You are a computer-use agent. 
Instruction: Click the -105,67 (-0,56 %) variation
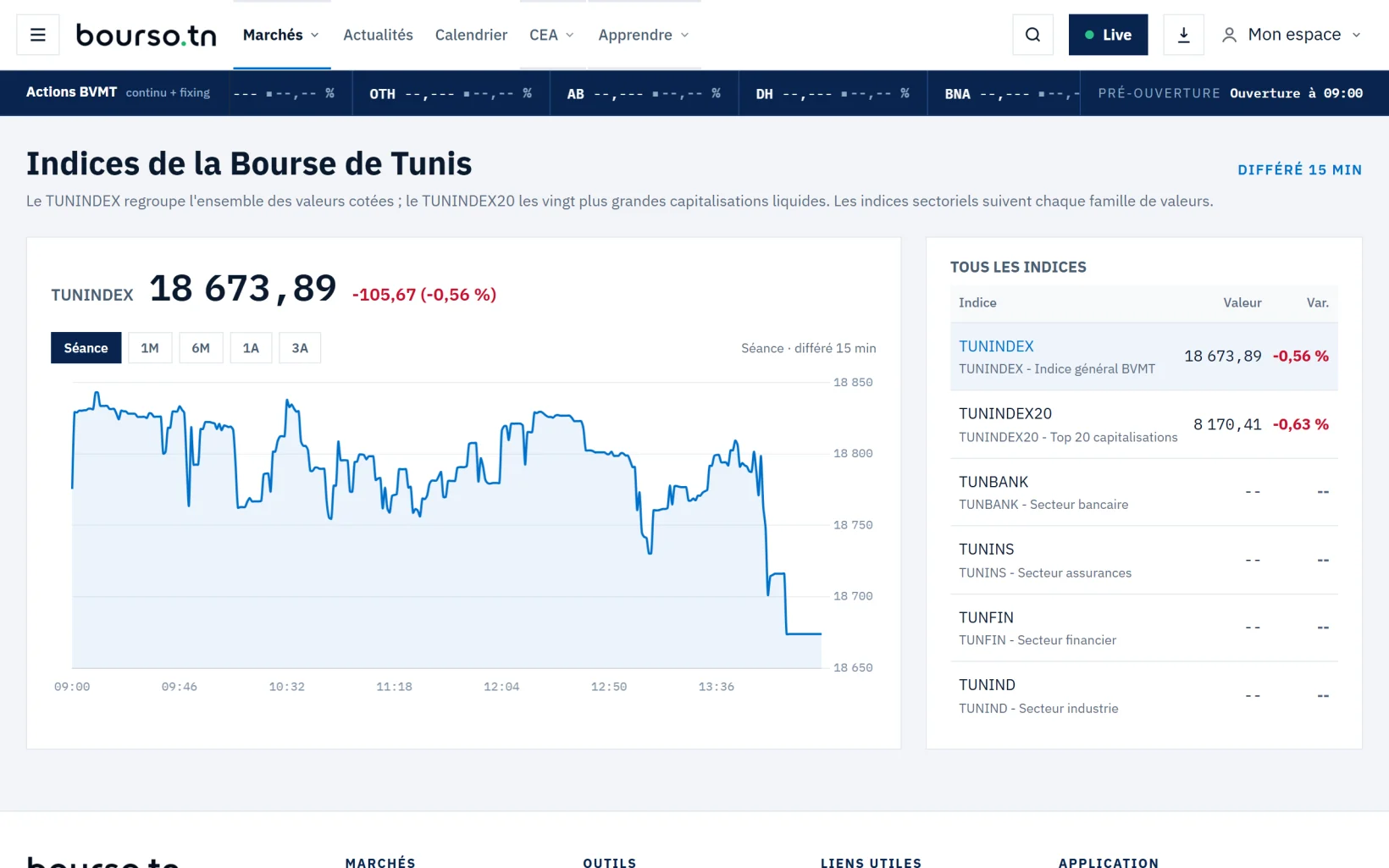coord(423,295)
